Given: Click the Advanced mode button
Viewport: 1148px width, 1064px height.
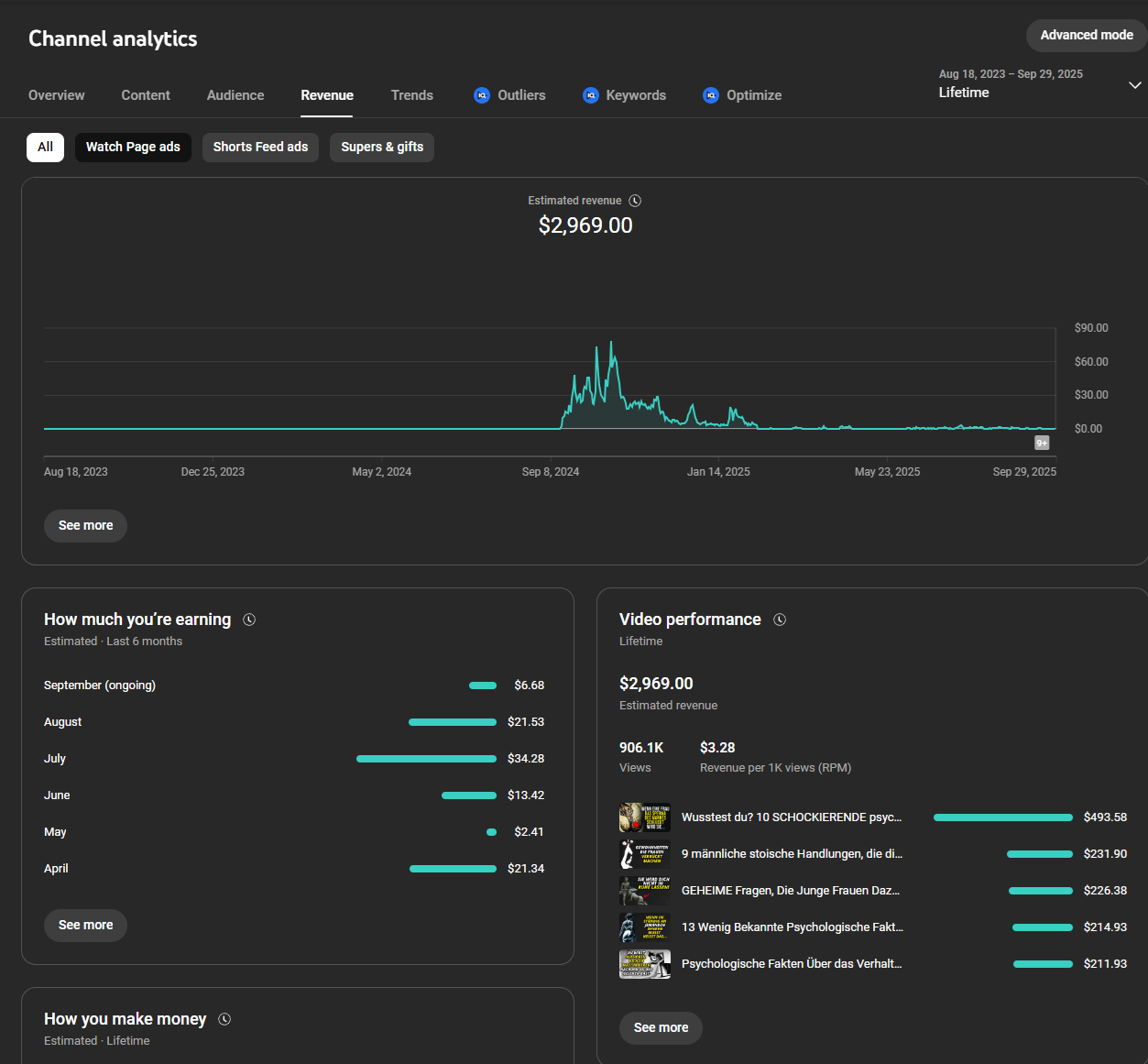Looking at the screenshot, I should click(1086, 35).
